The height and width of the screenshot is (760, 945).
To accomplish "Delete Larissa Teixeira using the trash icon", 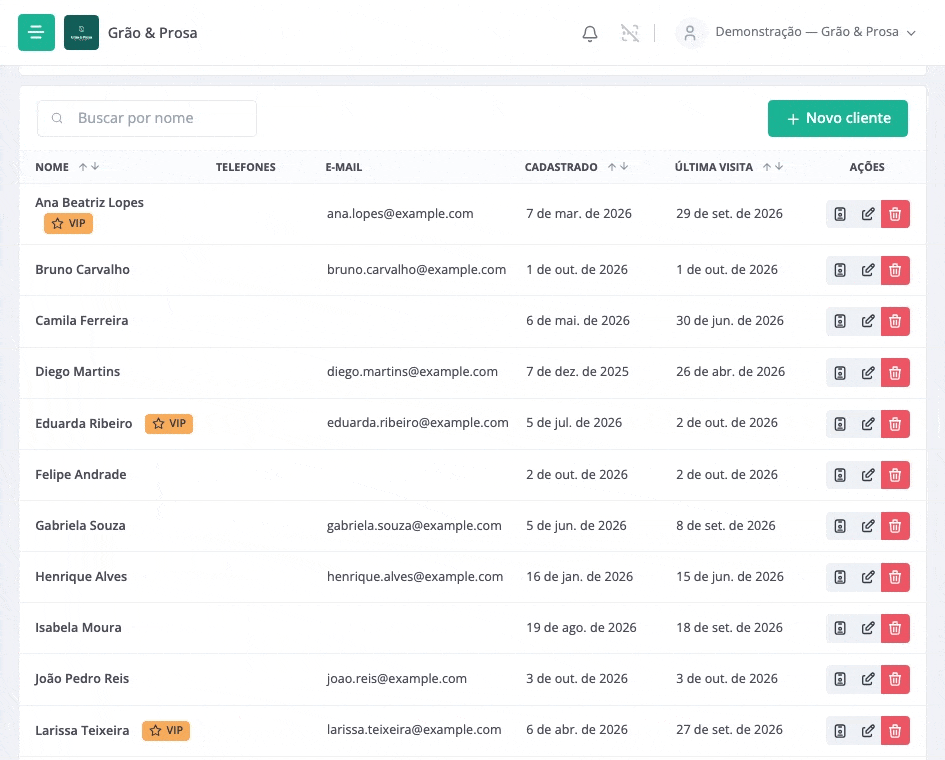I will (x=895, y=731).
